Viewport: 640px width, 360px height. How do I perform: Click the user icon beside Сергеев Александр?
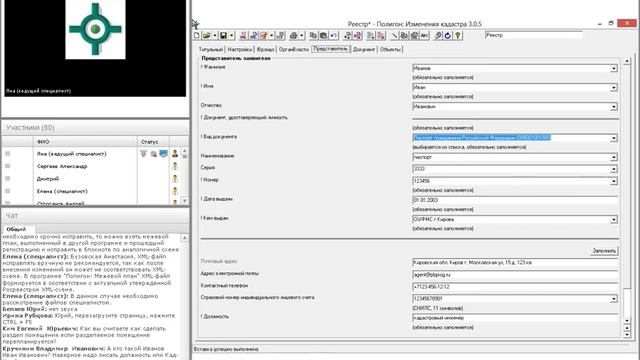pos(175,166)
